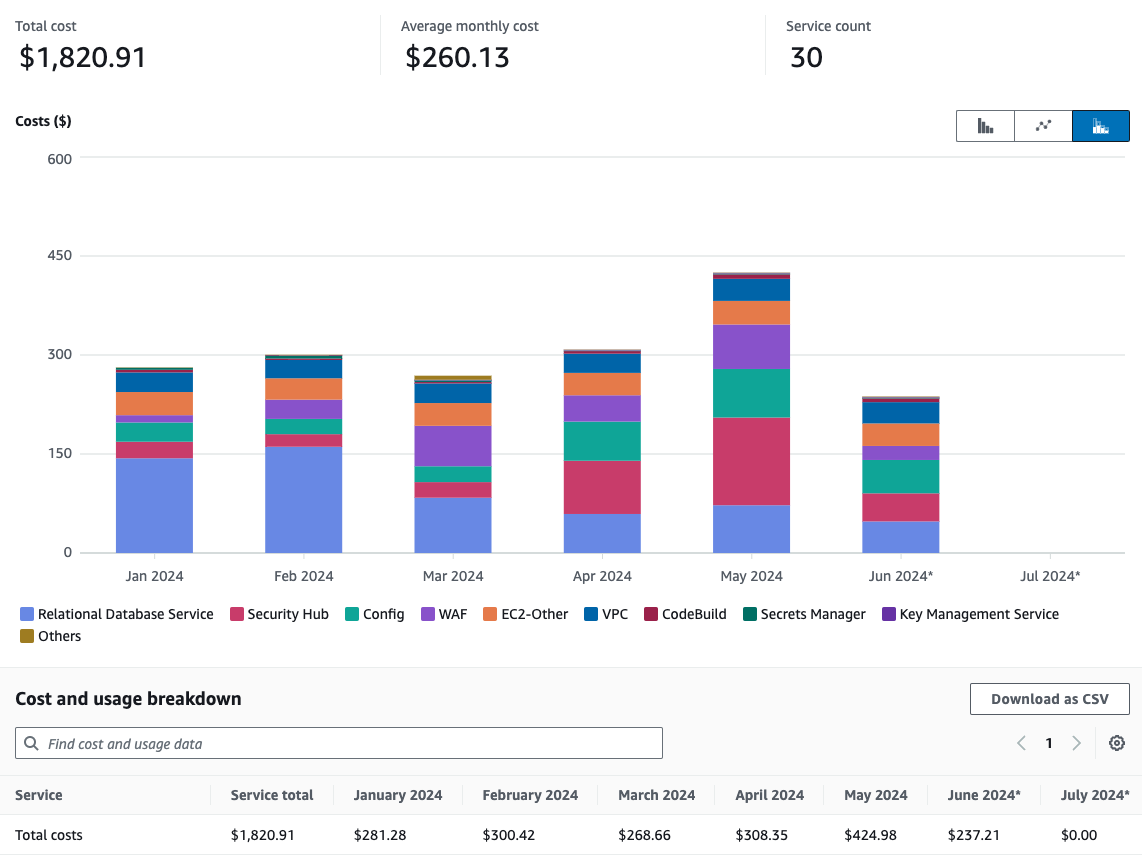This screenshot has height=858, width=1142.
Task: Click the Relational Database Service legend swatch
Action: click(27, 614)
